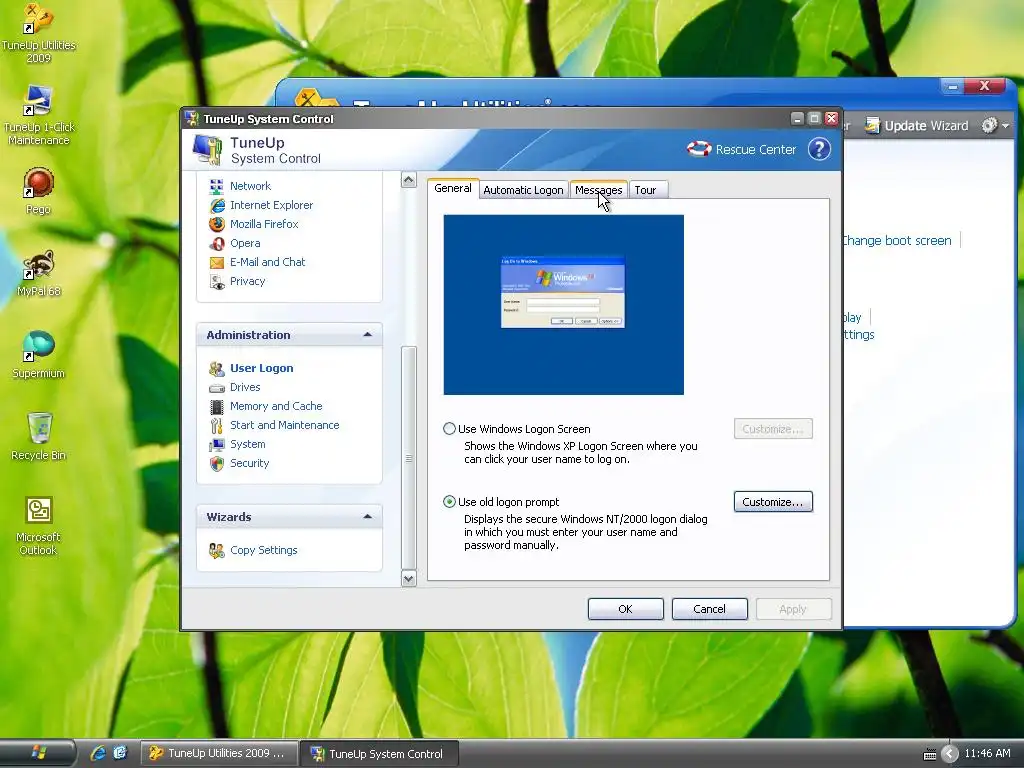The height and width of the screenshot is (768, 1024).
Task: Open the Network settings category
Action: [250, 186]
